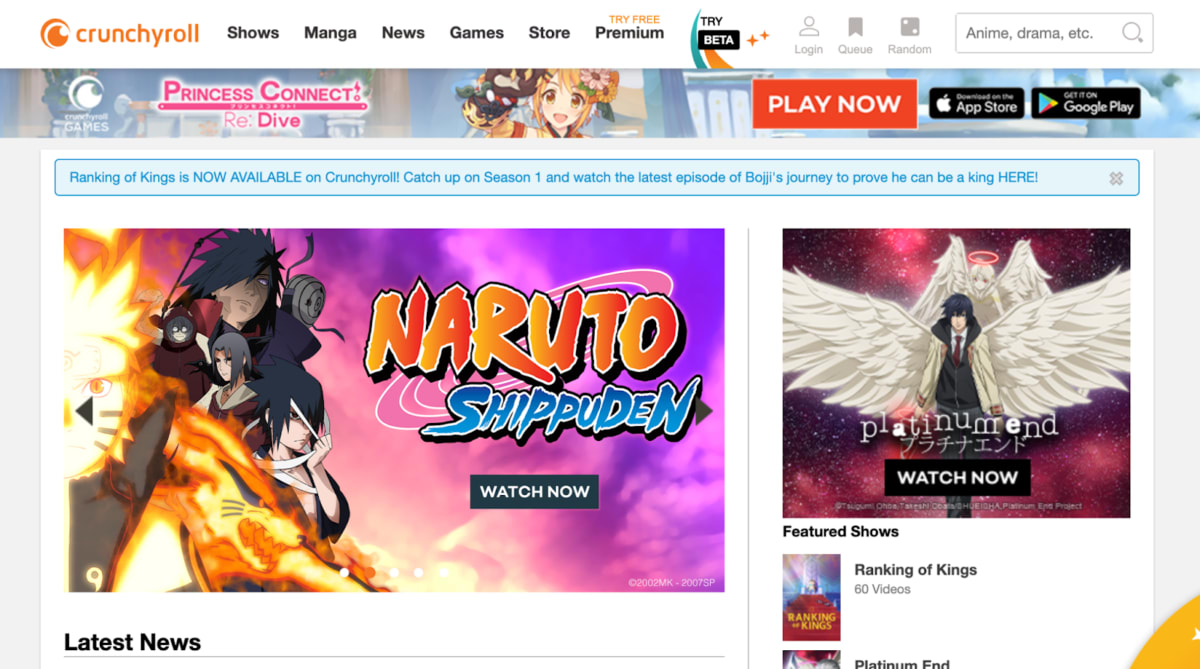
Task: Open the Try Free Premium menu item
Action: [x=629, y=28]
